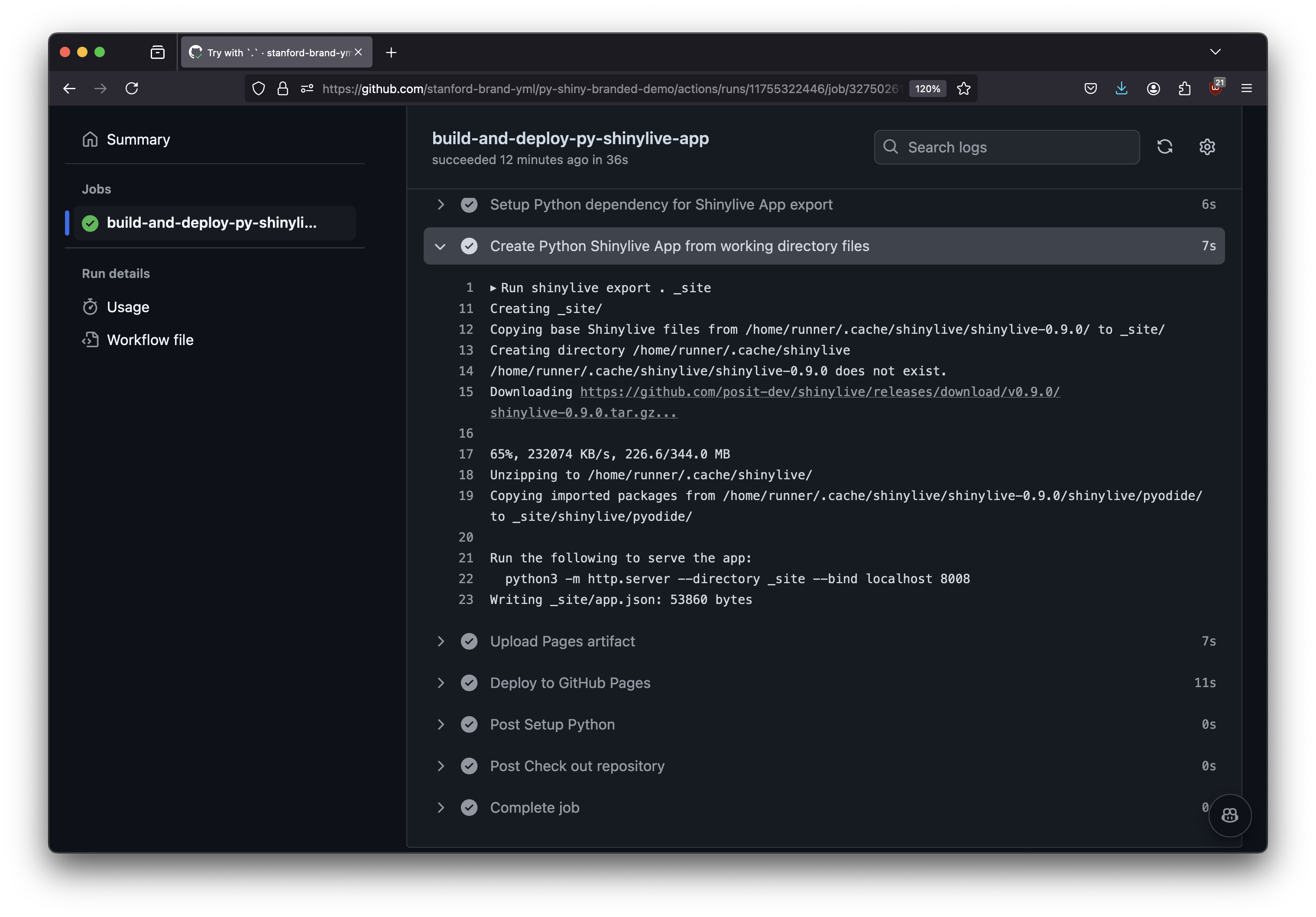Click the Post Setup Python step title
Viewport: 1316px width, 917px height.
pyautogui.click(x=553, y=724)
